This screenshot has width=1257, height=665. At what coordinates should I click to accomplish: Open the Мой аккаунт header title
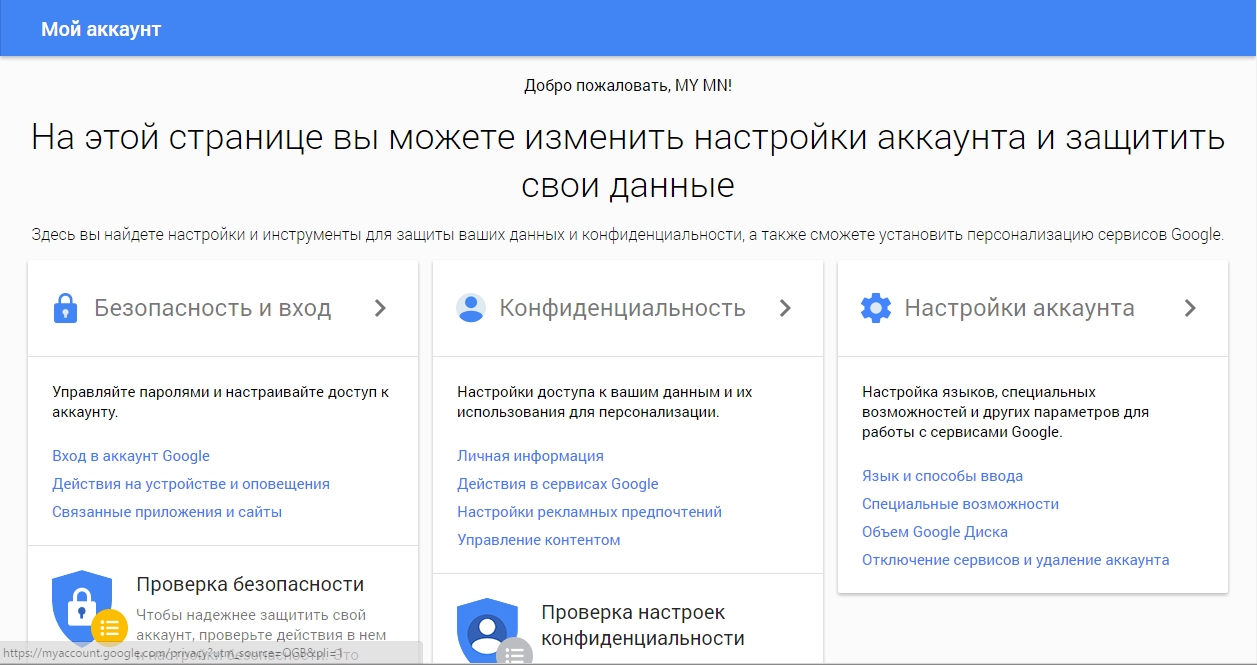pos(101,29)
